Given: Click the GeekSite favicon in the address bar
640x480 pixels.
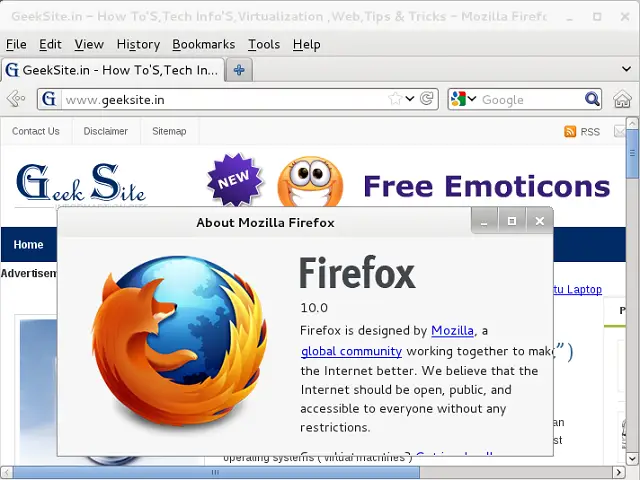Looking at the screenshot, I should (x=49, y=99).
